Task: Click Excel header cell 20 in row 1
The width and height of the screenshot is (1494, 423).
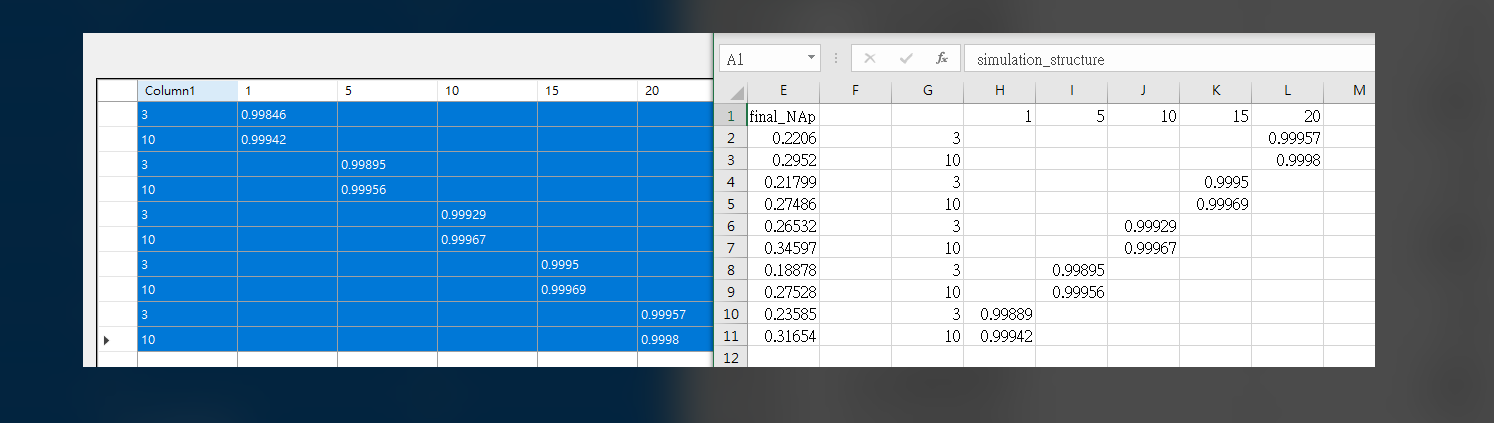Action: tap(1287, 115)
